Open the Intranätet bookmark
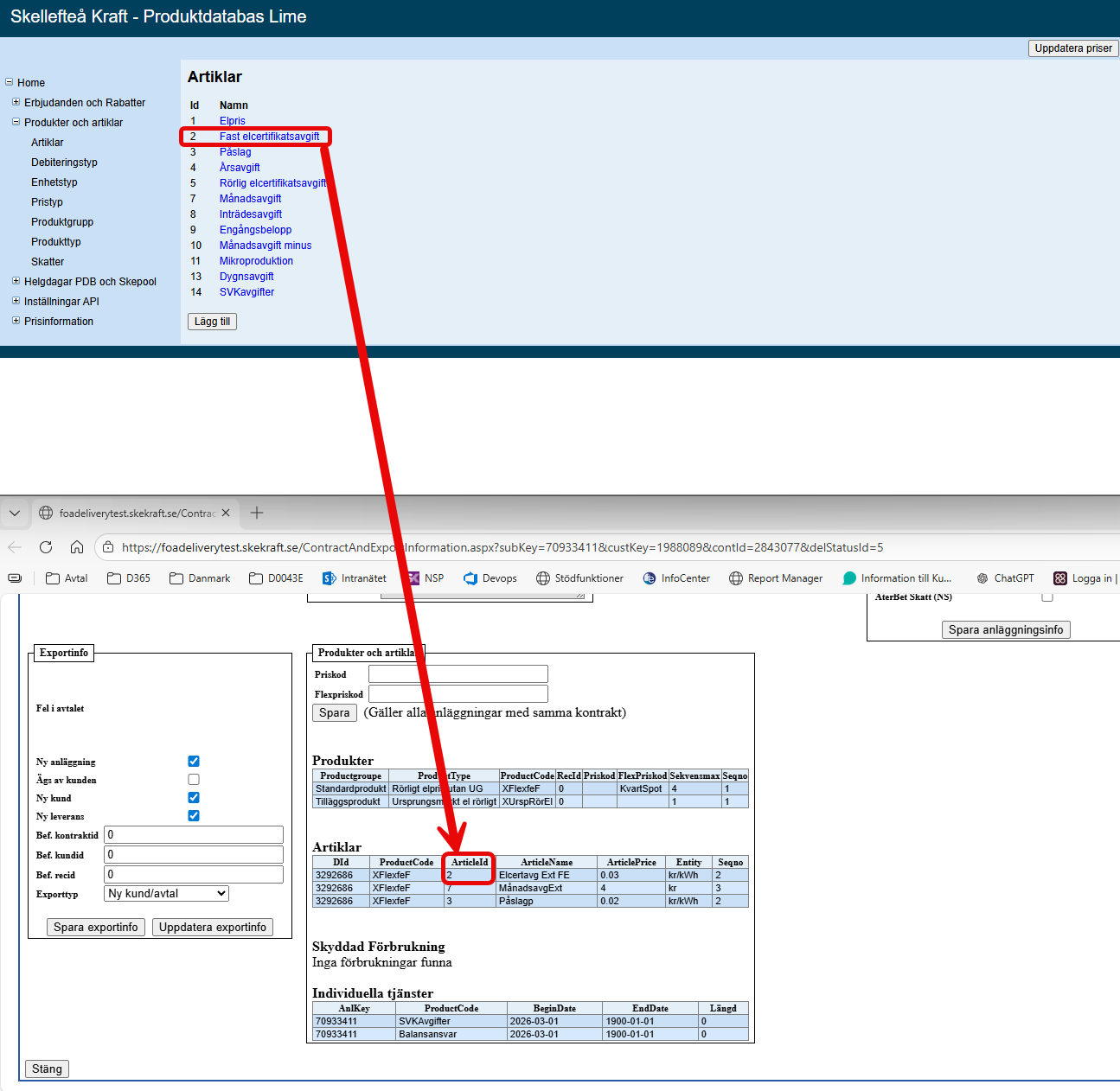 tap(354, 578)
